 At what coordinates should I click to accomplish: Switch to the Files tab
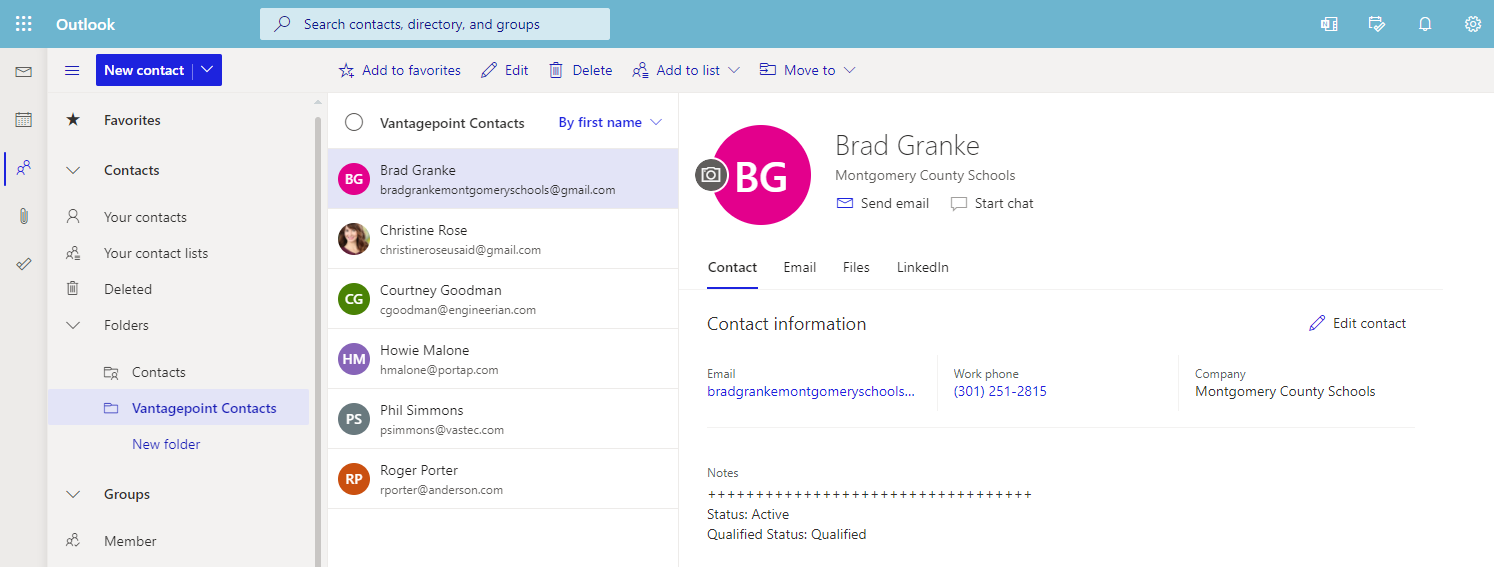point(856,267)
